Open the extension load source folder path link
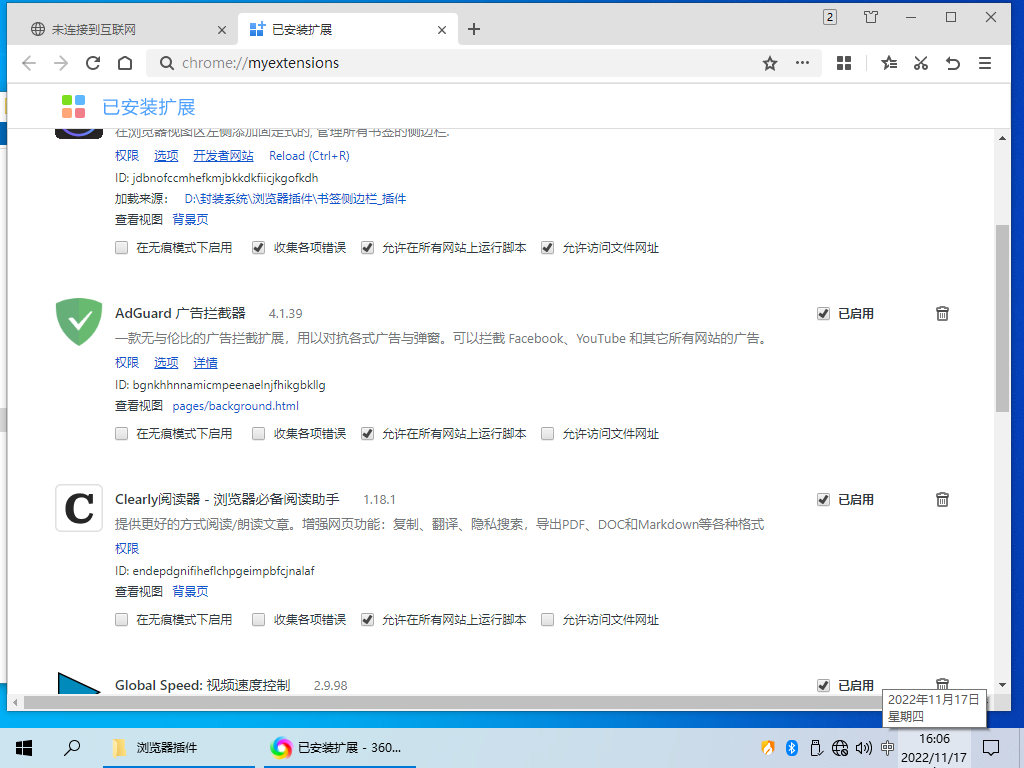 coord(295,199)
